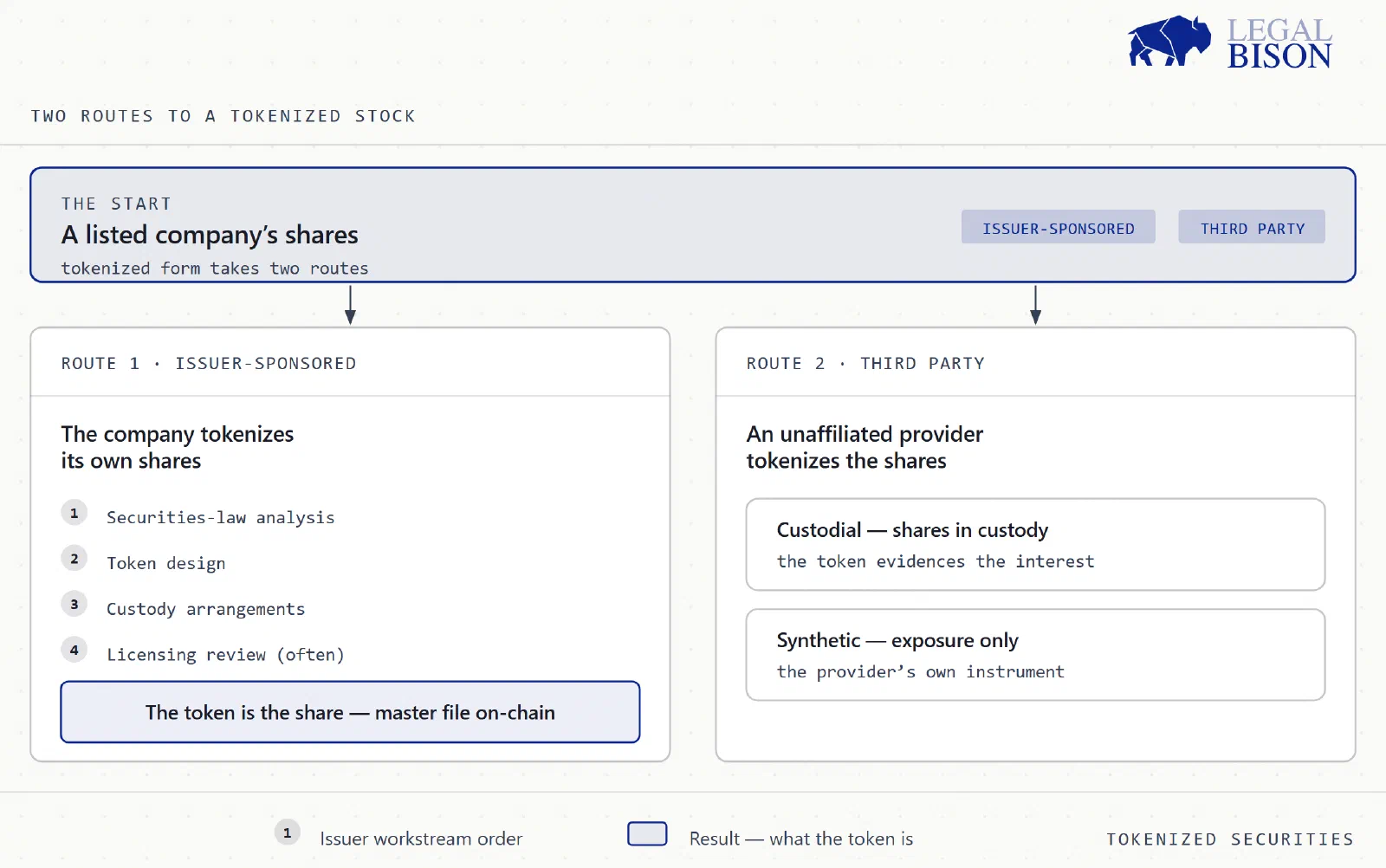Click "Custody arrangements" text

coord(205,609)
